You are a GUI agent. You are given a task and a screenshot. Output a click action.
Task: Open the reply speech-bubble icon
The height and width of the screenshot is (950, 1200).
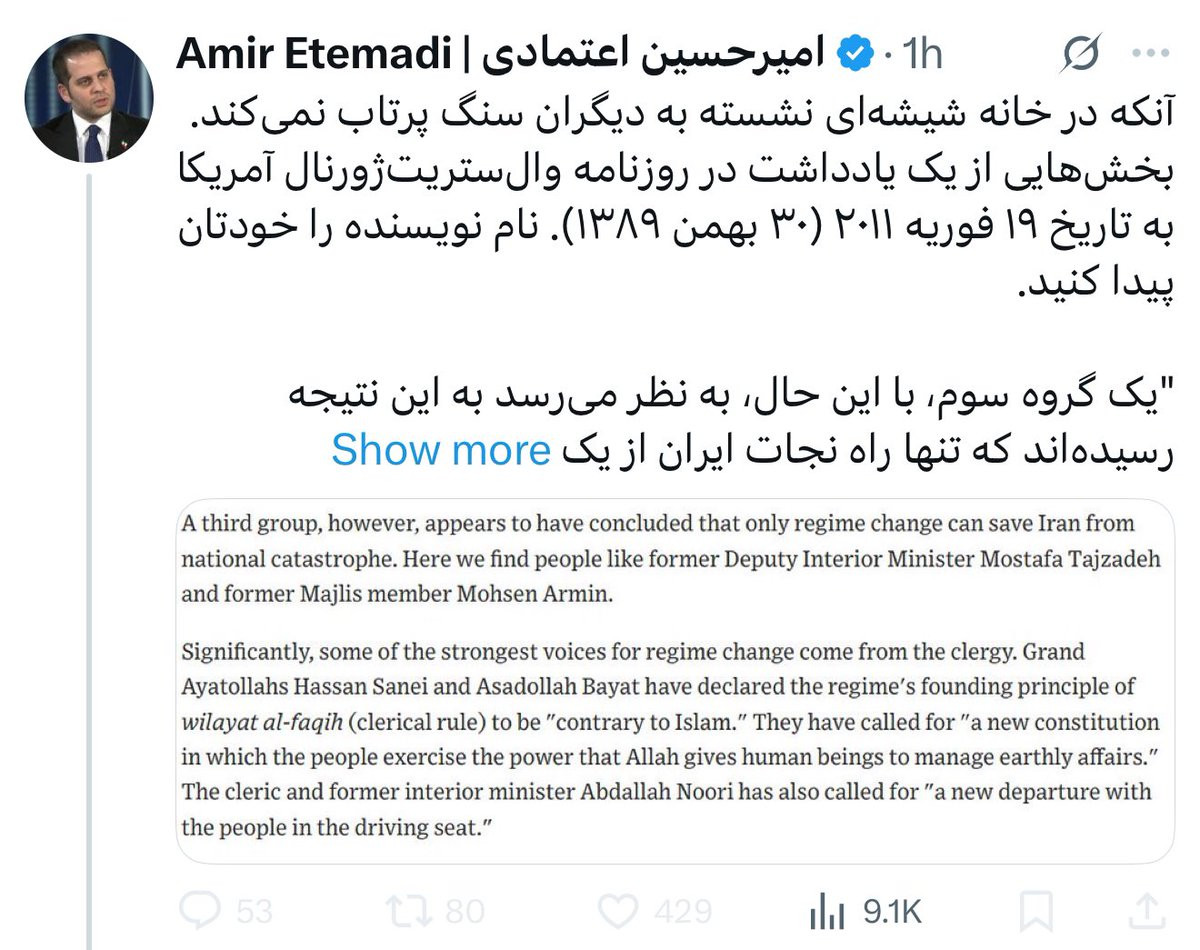coord(203,911)
